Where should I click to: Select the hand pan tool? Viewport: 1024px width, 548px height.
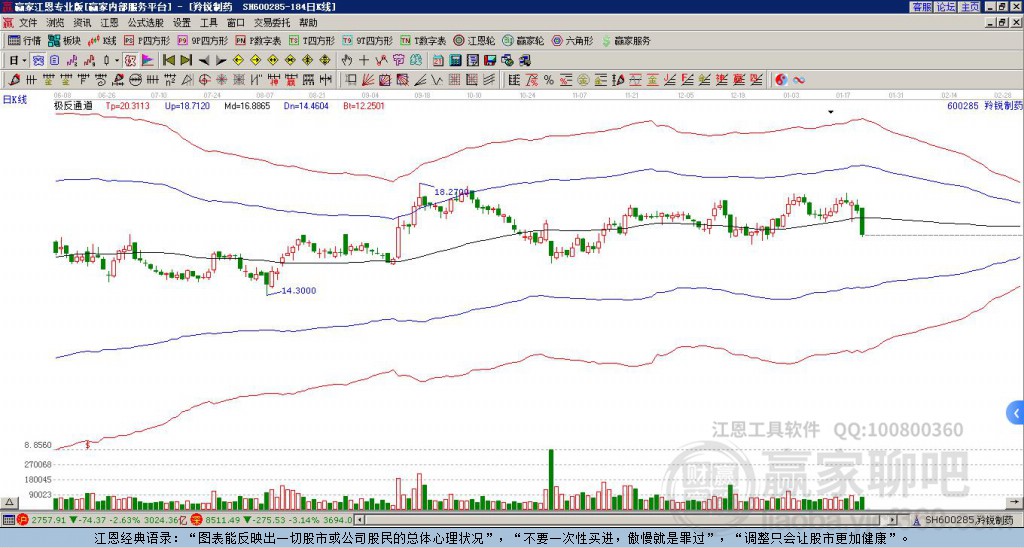pos(346,61)
